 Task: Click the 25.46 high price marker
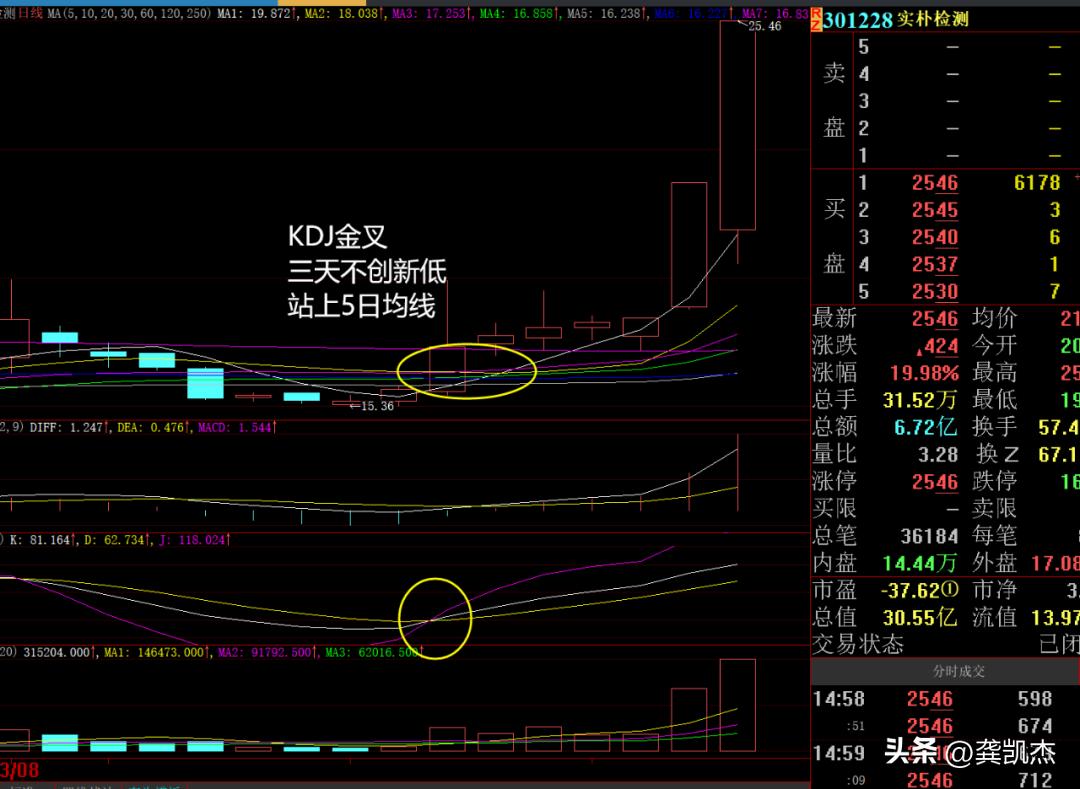pyautogui.click(x=765, y=26)
